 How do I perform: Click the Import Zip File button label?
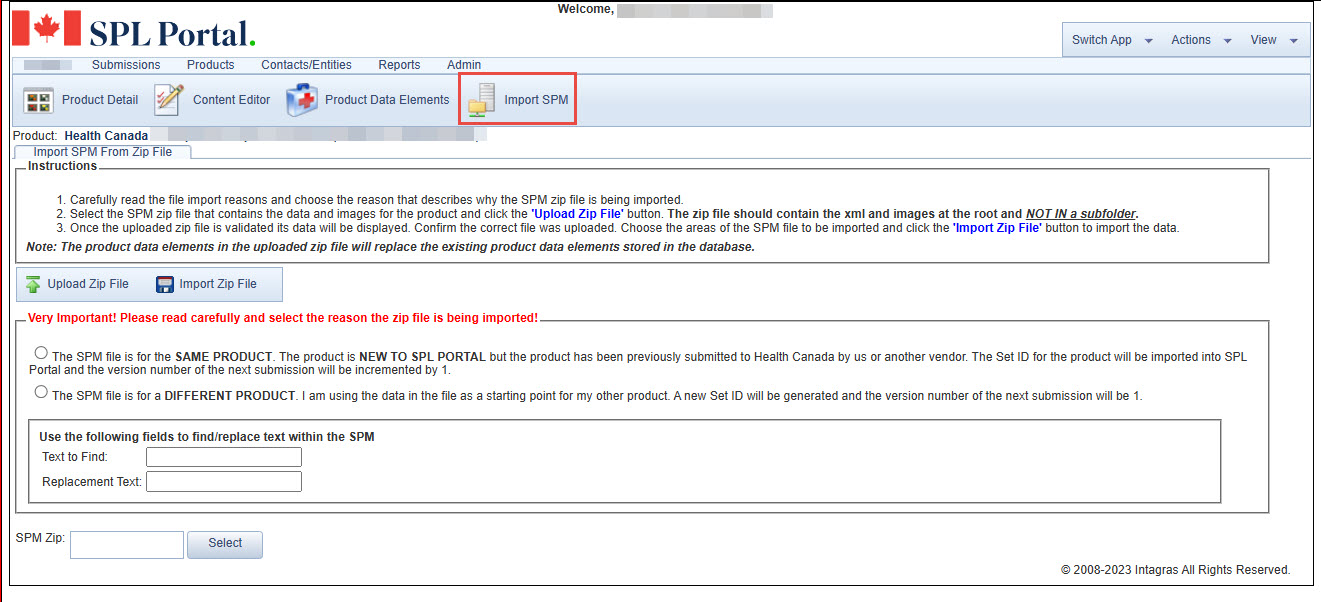coord(218,284)
